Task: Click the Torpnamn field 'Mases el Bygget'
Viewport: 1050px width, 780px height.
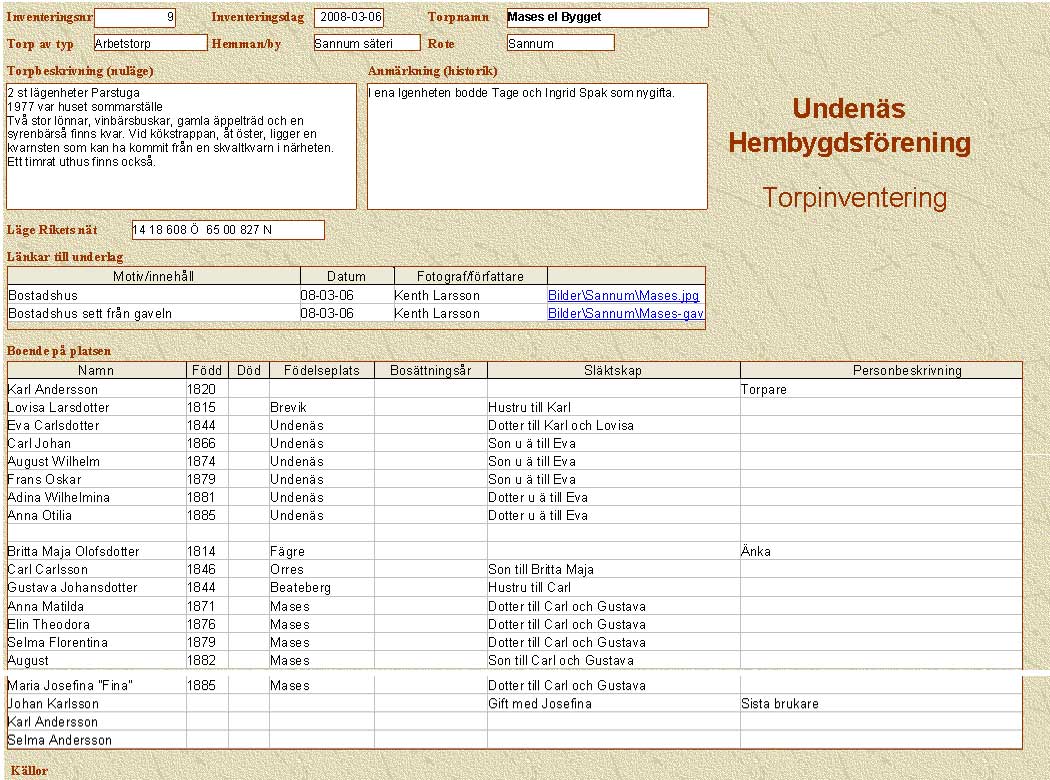Action: tap(606, 17)
